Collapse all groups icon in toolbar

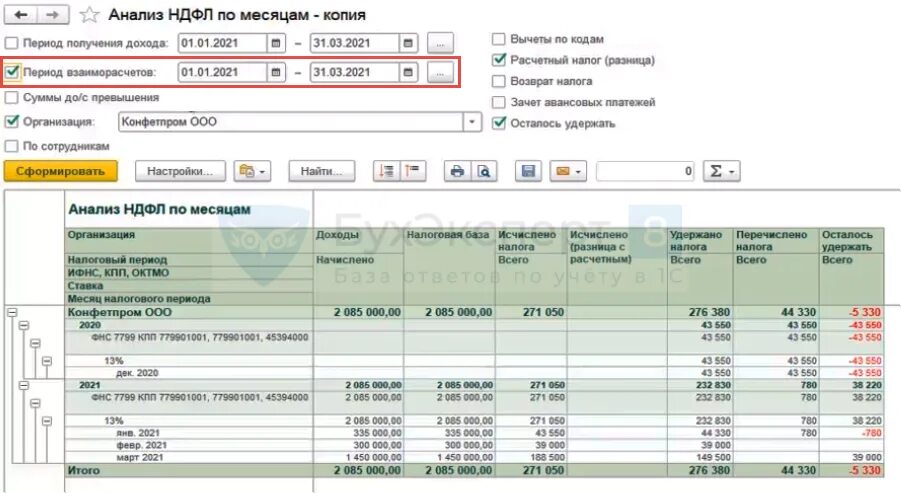[x=413, y=171]
